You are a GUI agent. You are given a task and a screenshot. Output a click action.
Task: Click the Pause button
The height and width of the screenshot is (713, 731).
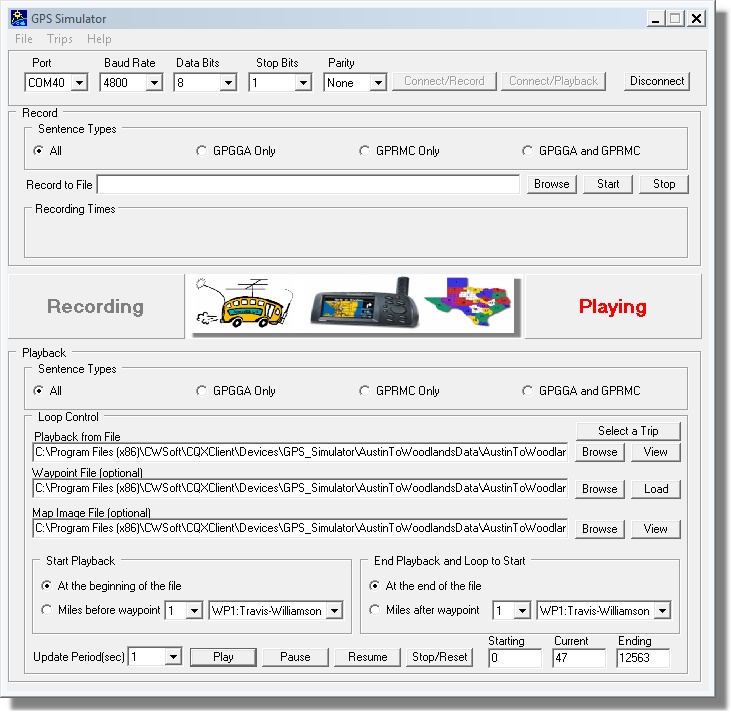point(295,657)
